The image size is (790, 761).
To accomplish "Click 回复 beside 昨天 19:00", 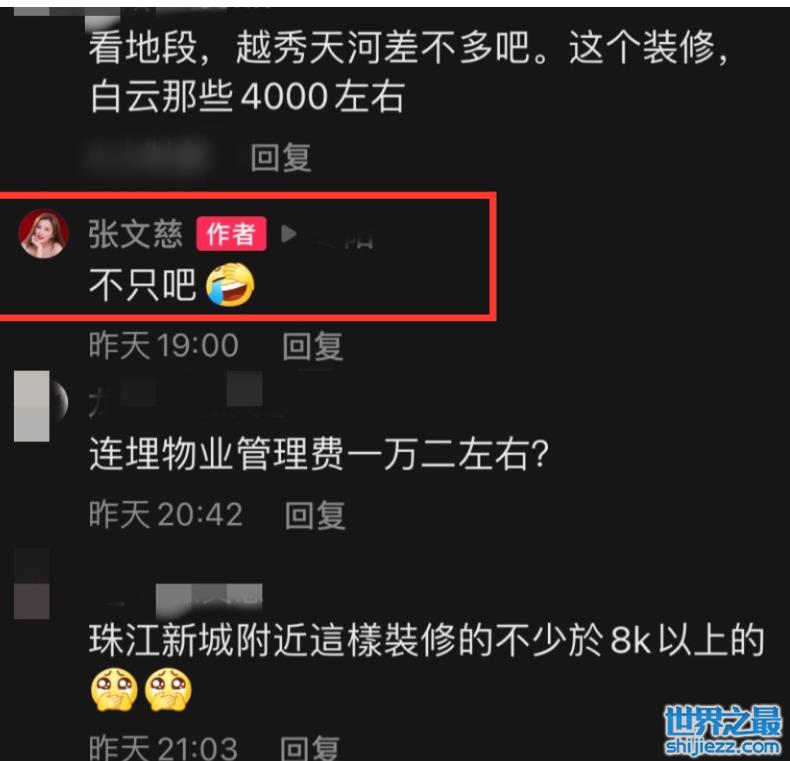I will click(312, 346).
